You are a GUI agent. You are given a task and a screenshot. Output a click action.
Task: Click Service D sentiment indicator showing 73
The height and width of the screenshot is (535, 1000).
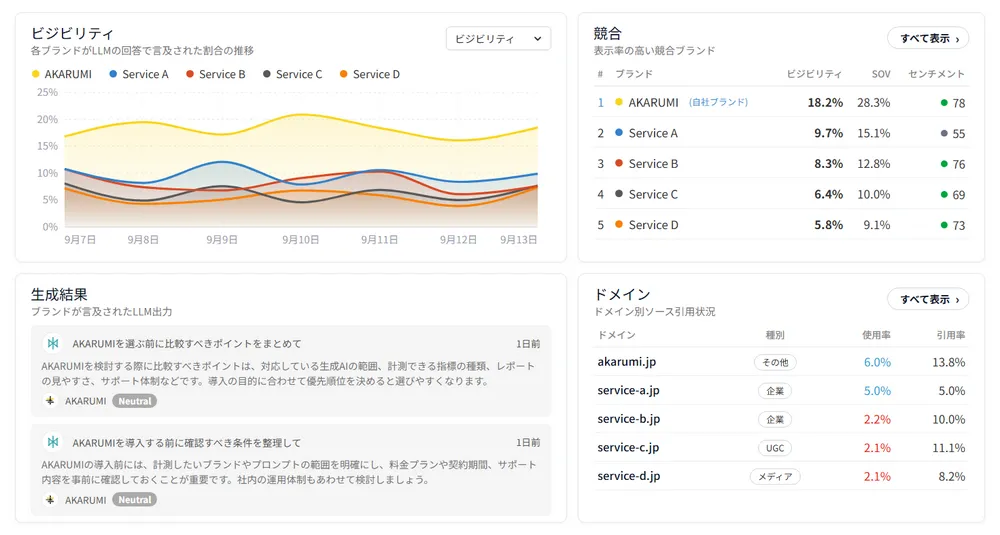pos(953,225)
